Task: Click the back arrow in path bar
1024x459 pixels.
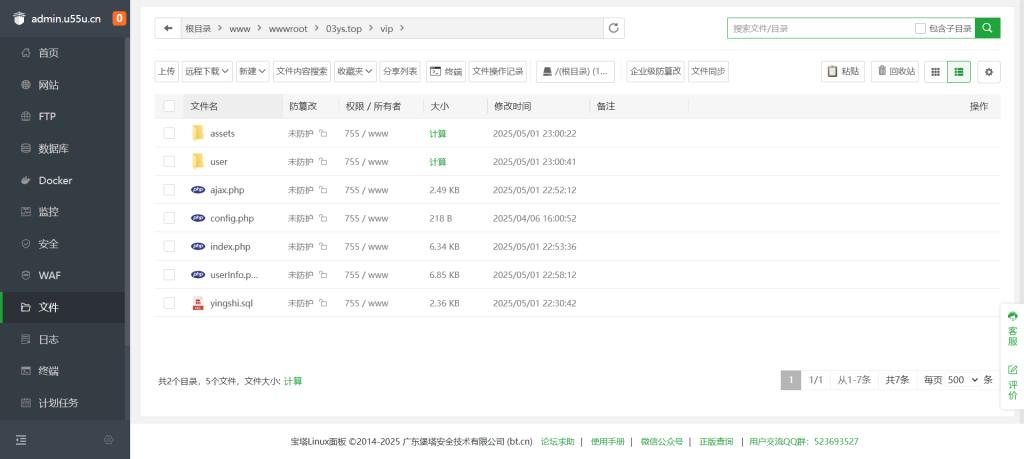Action: (168, 29)
